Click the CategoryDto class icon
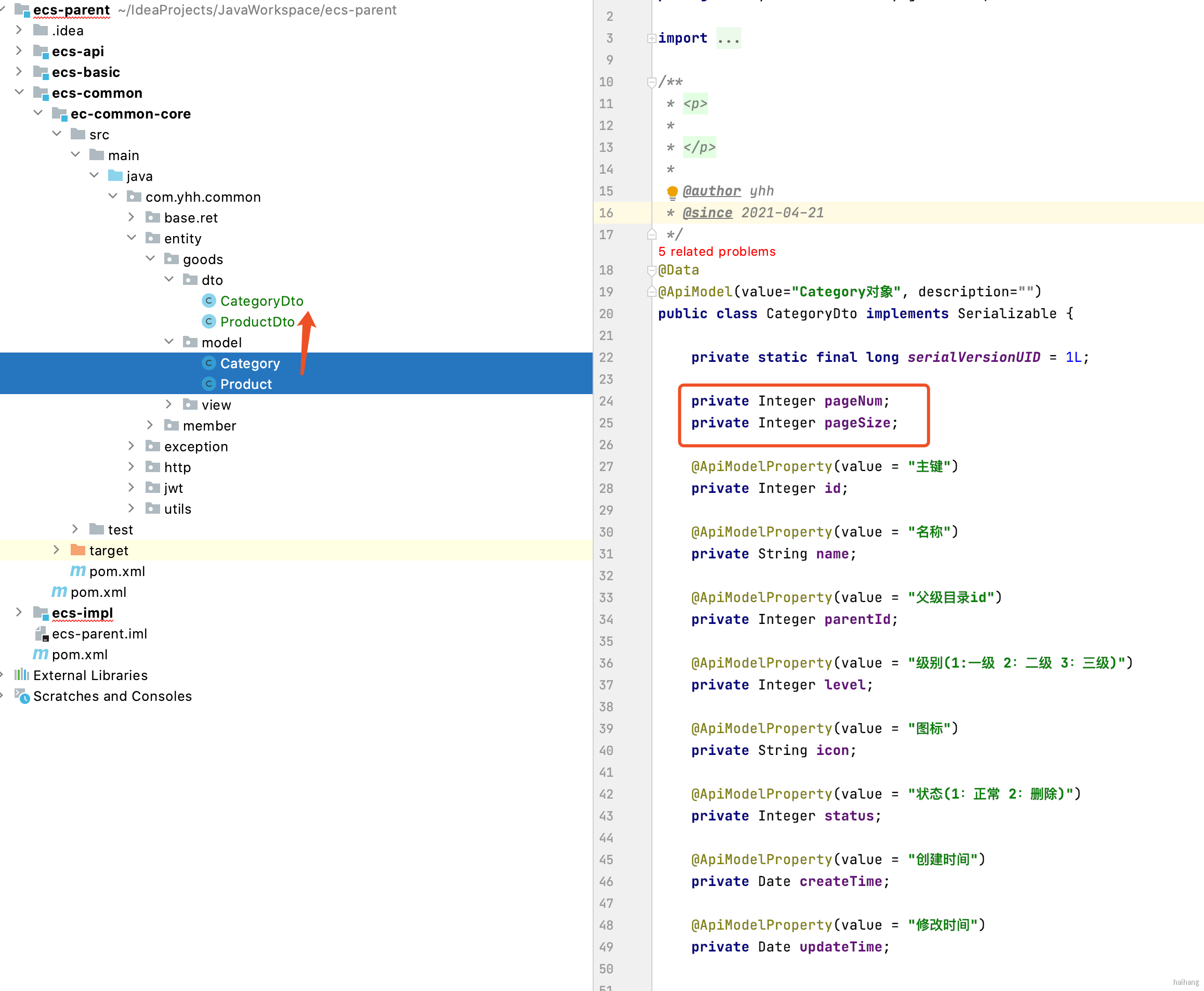Screen dimensions: 1204x991 pos(209,301)
